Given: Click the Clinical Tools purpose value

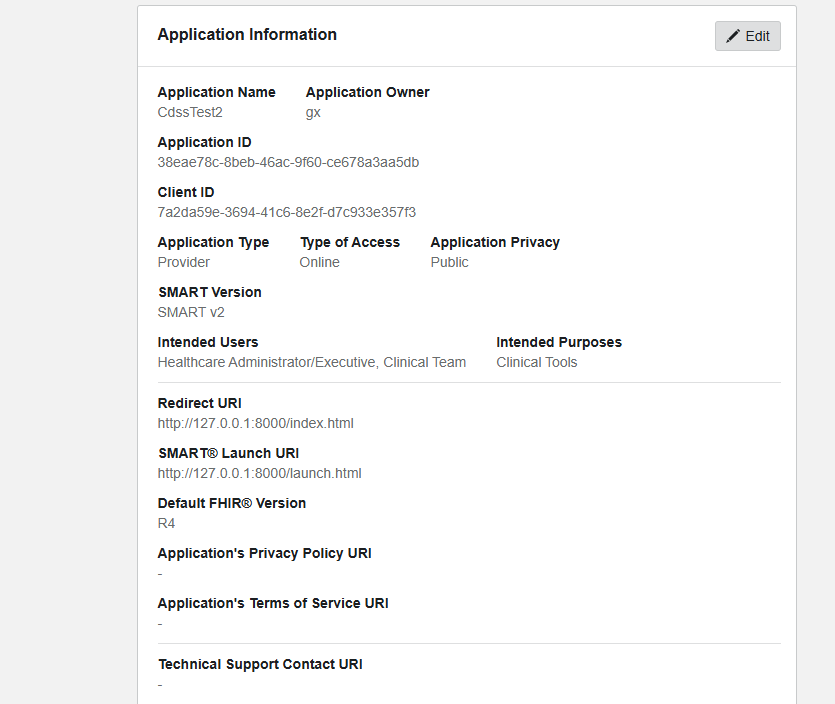Looking at the screenshot, I should pos(536,362).
